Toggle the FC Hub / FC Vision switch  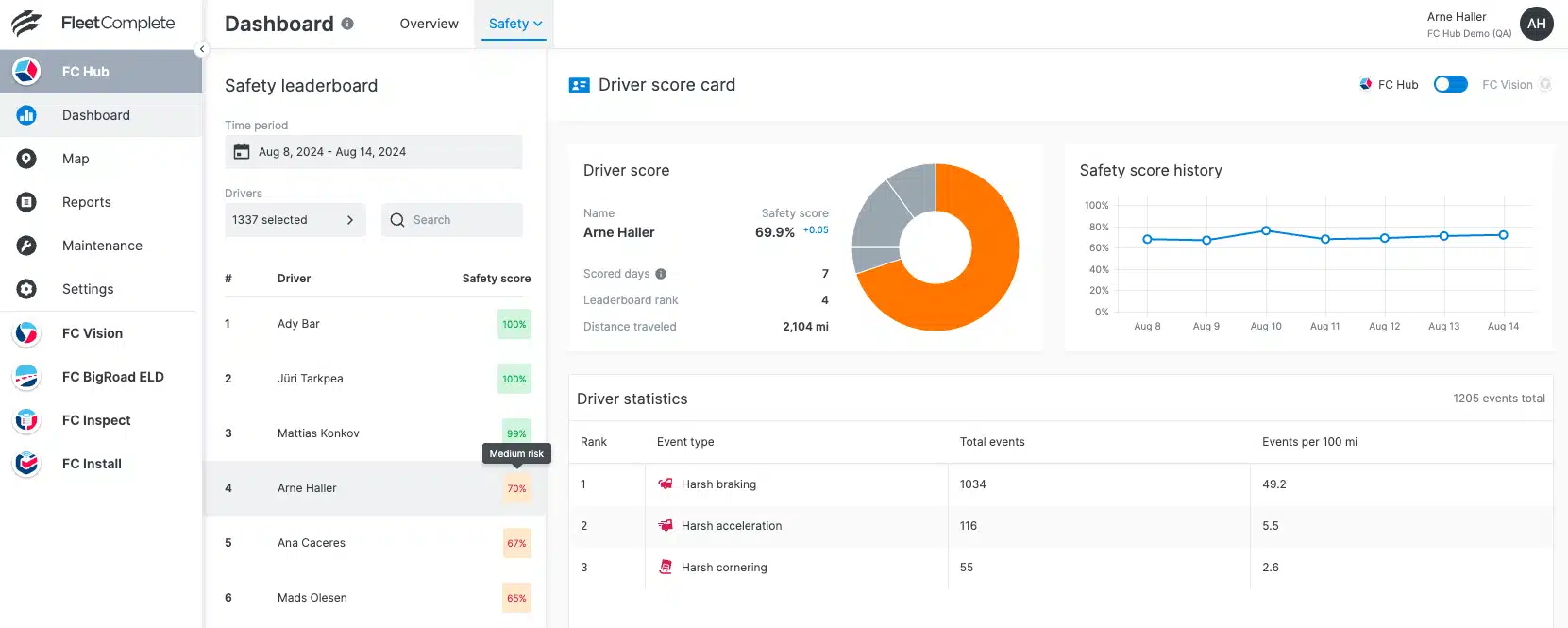[1450, 85]
